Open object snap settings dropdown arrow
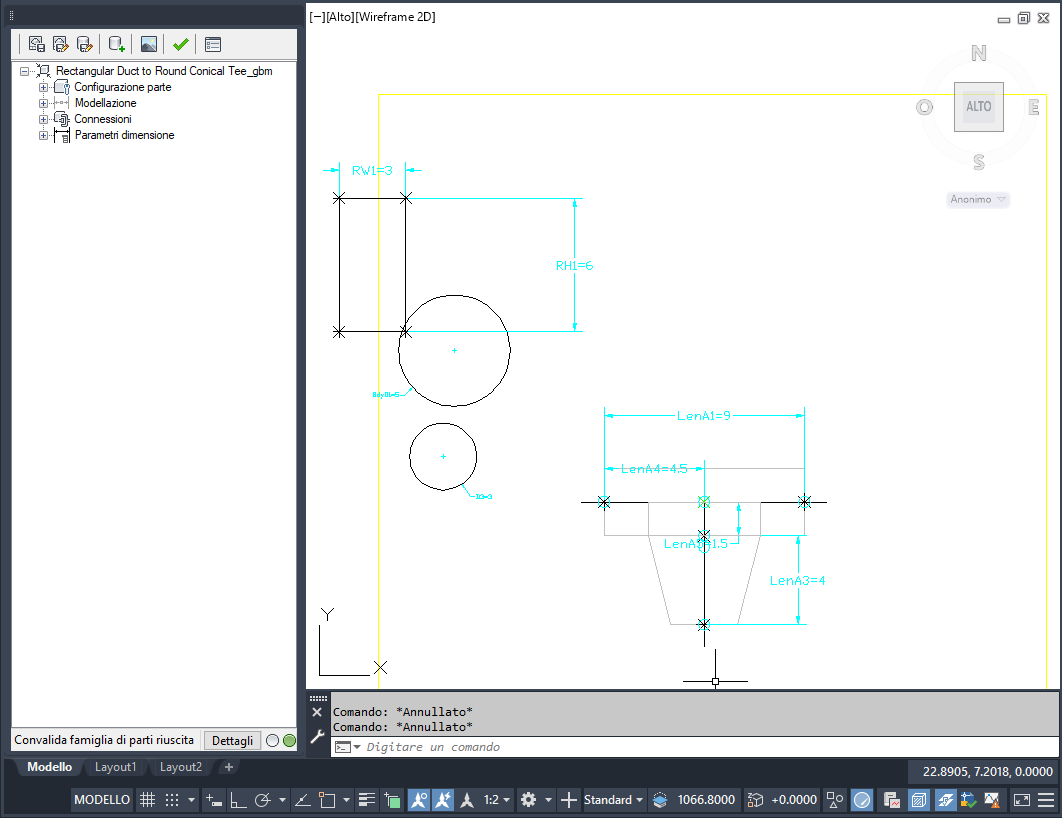This screenshot has width=1062, height=818. pyautogui.click(x=346, y=800)
